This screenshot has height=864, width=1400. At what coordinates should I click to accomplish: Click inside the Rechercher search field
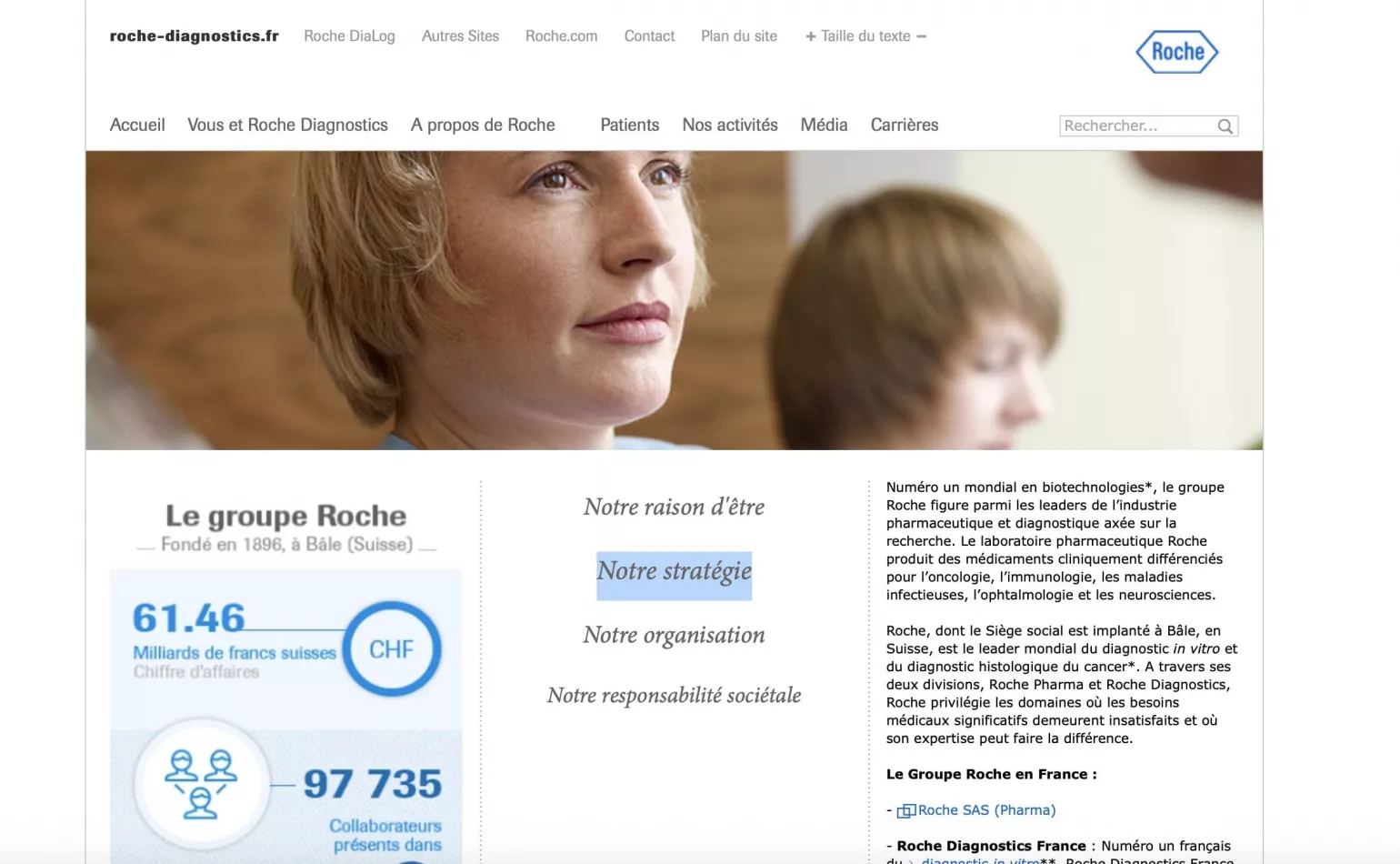point(1136,126)
